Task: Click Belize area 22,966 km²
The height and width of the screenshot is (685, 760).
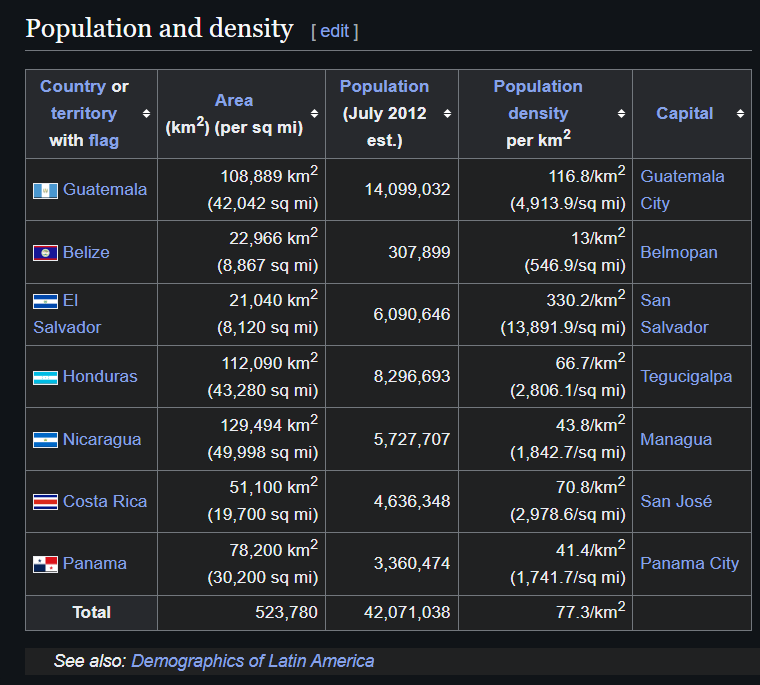Action: pos(273,237)
